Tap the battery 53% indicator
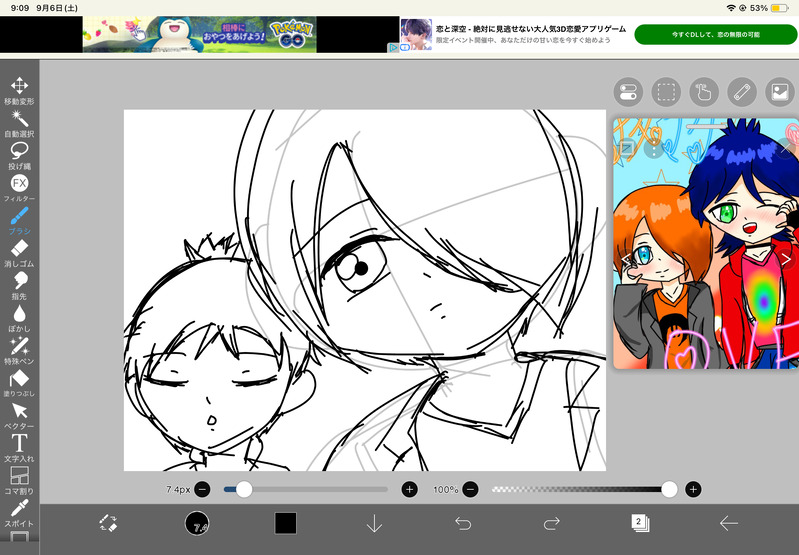This screenshot has height=555, width=799. pos(769,8)
